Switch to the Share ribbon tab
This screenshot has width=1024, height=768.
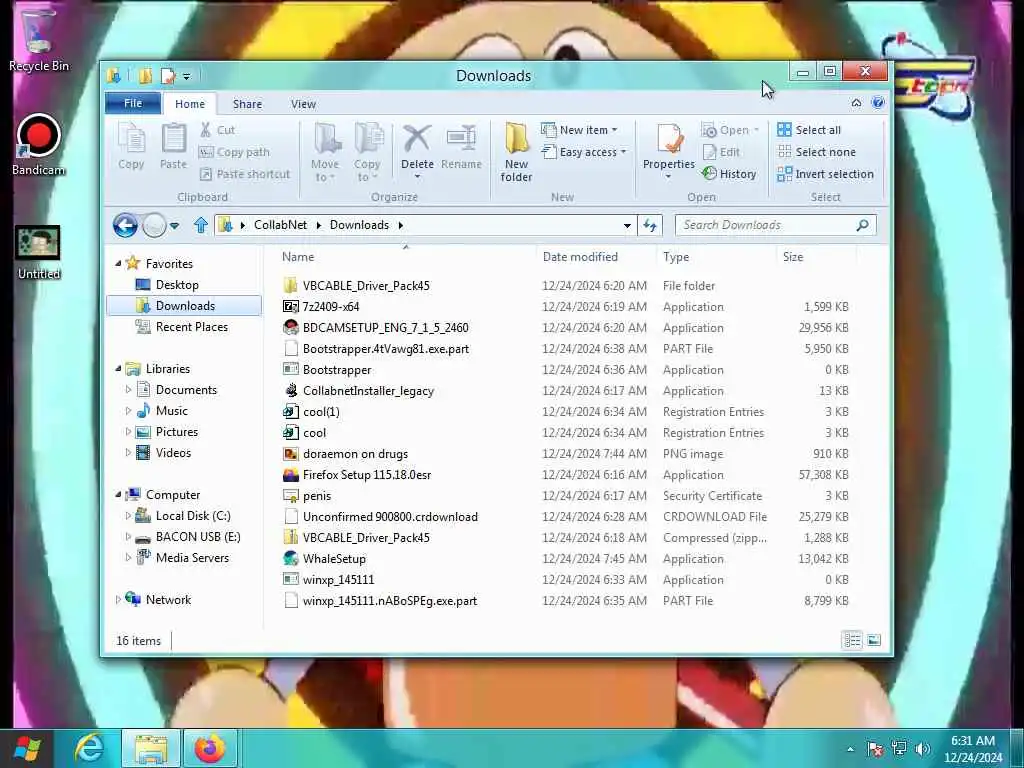point(247,104)
